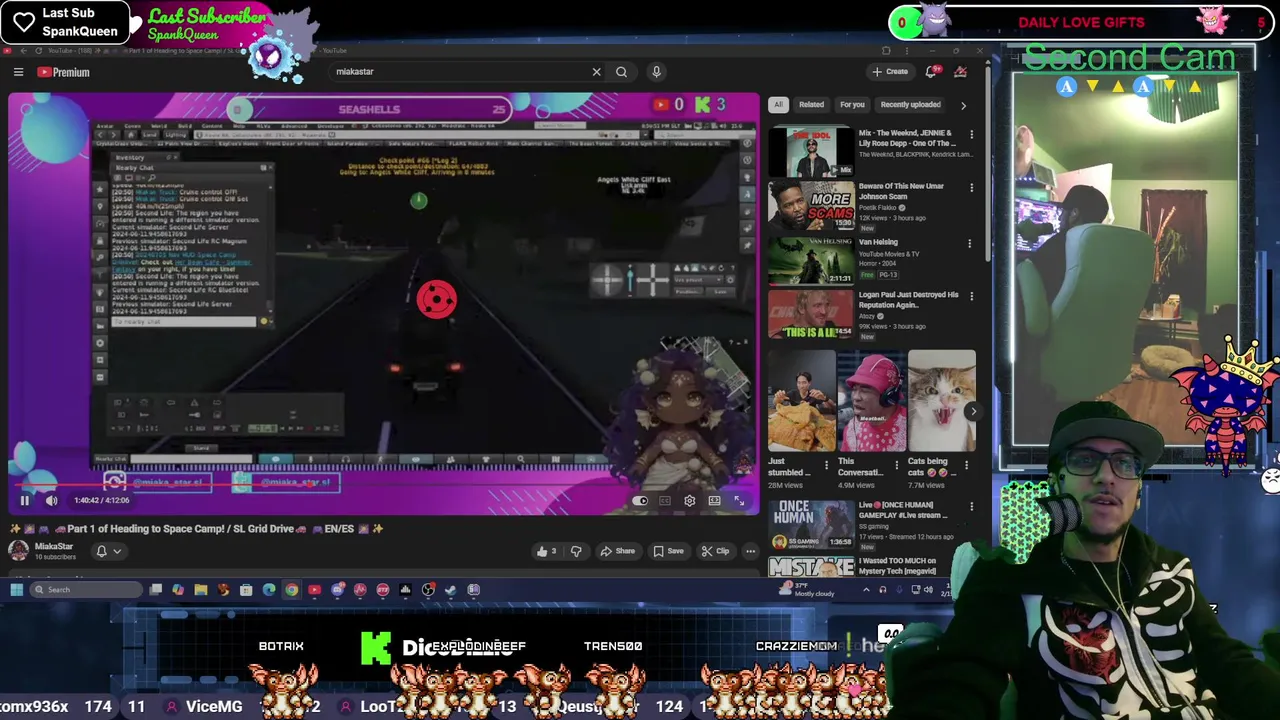This screenshot has width=1280, height=720.
Task: Enter fullscreen on the video player
Action: 739,500
